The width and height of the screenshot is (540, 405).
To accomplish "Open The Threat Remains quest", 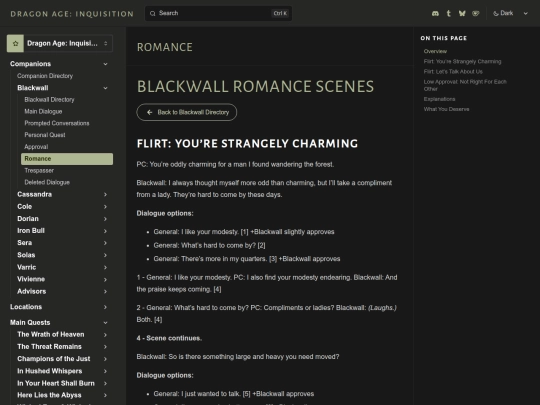I will [x=49, y=346].
